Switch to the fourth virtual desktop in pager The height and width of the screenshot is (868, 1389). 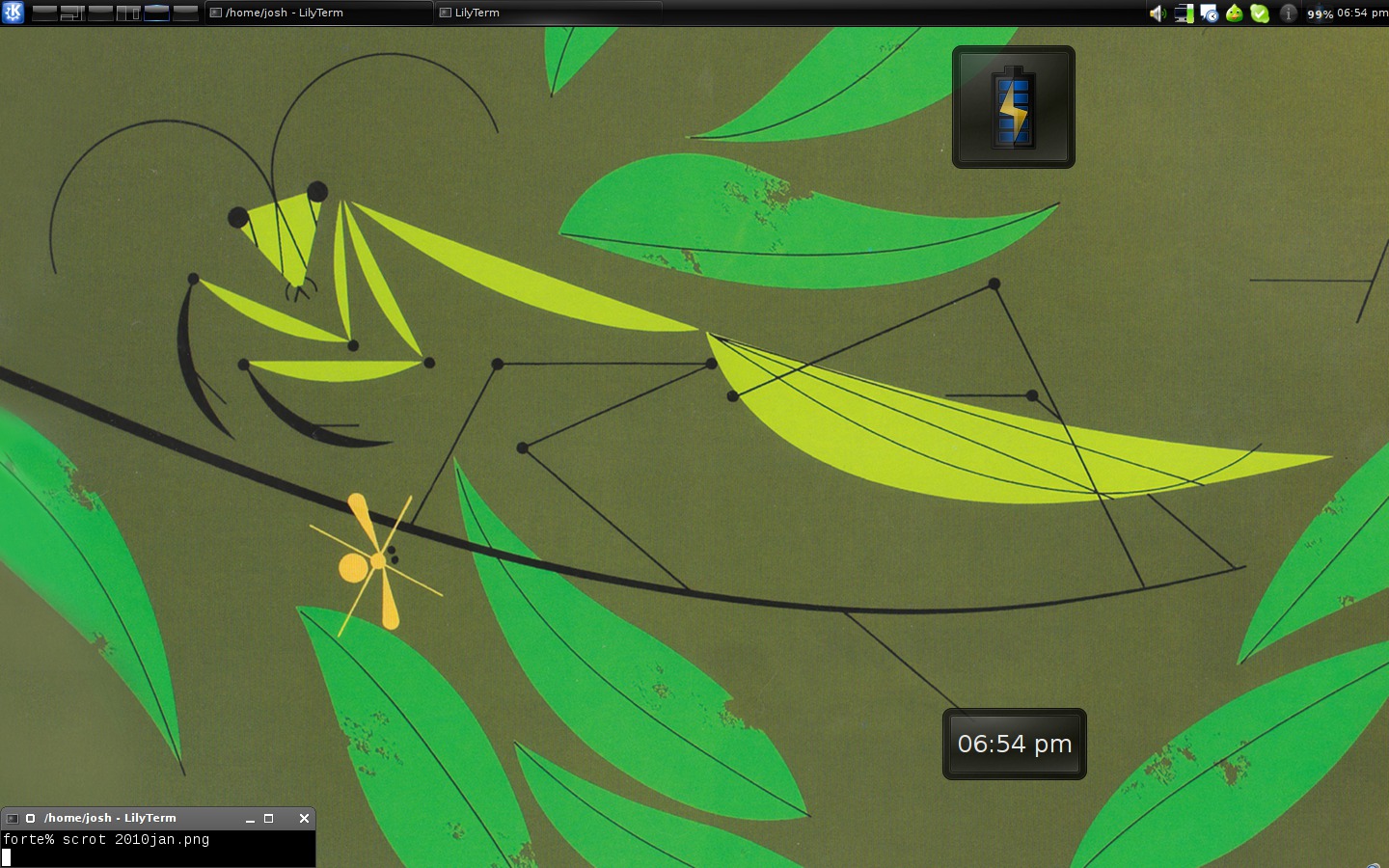128,13
